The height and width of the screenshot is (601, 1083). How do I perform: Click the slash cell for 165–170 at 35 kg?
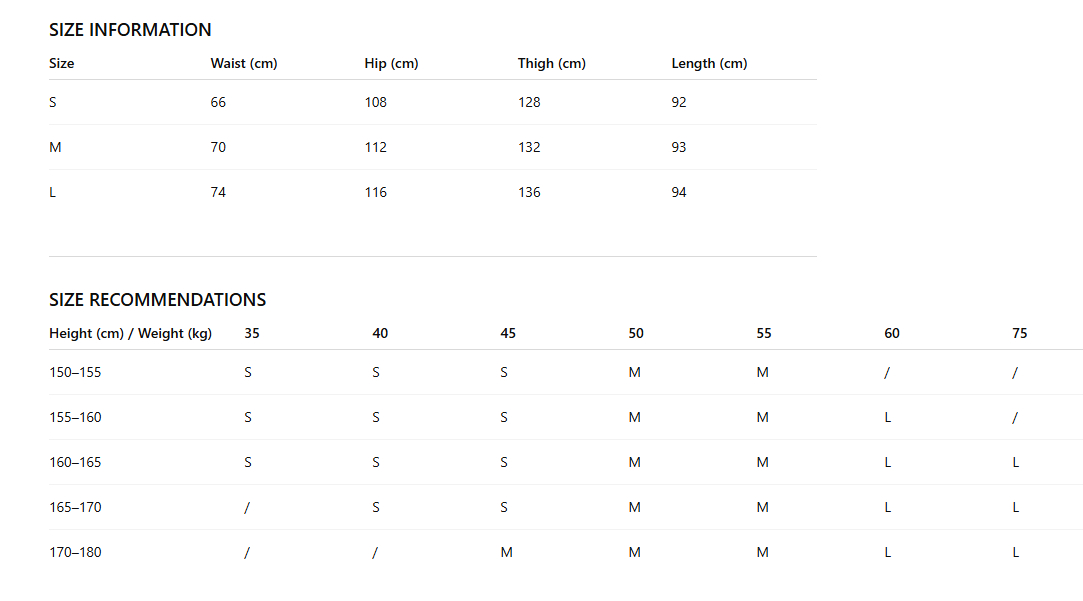(247, 508)
